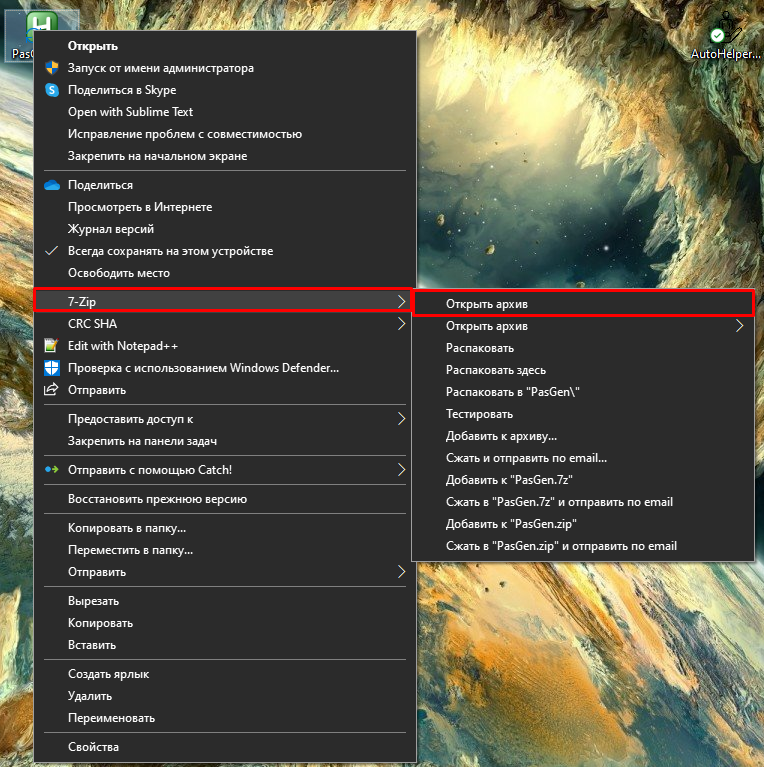Viewport: 764px width, 767px height.
Task: Toggle Всегда сохранять на этом устройстве checkmark
Action: (x=51, y=251)
